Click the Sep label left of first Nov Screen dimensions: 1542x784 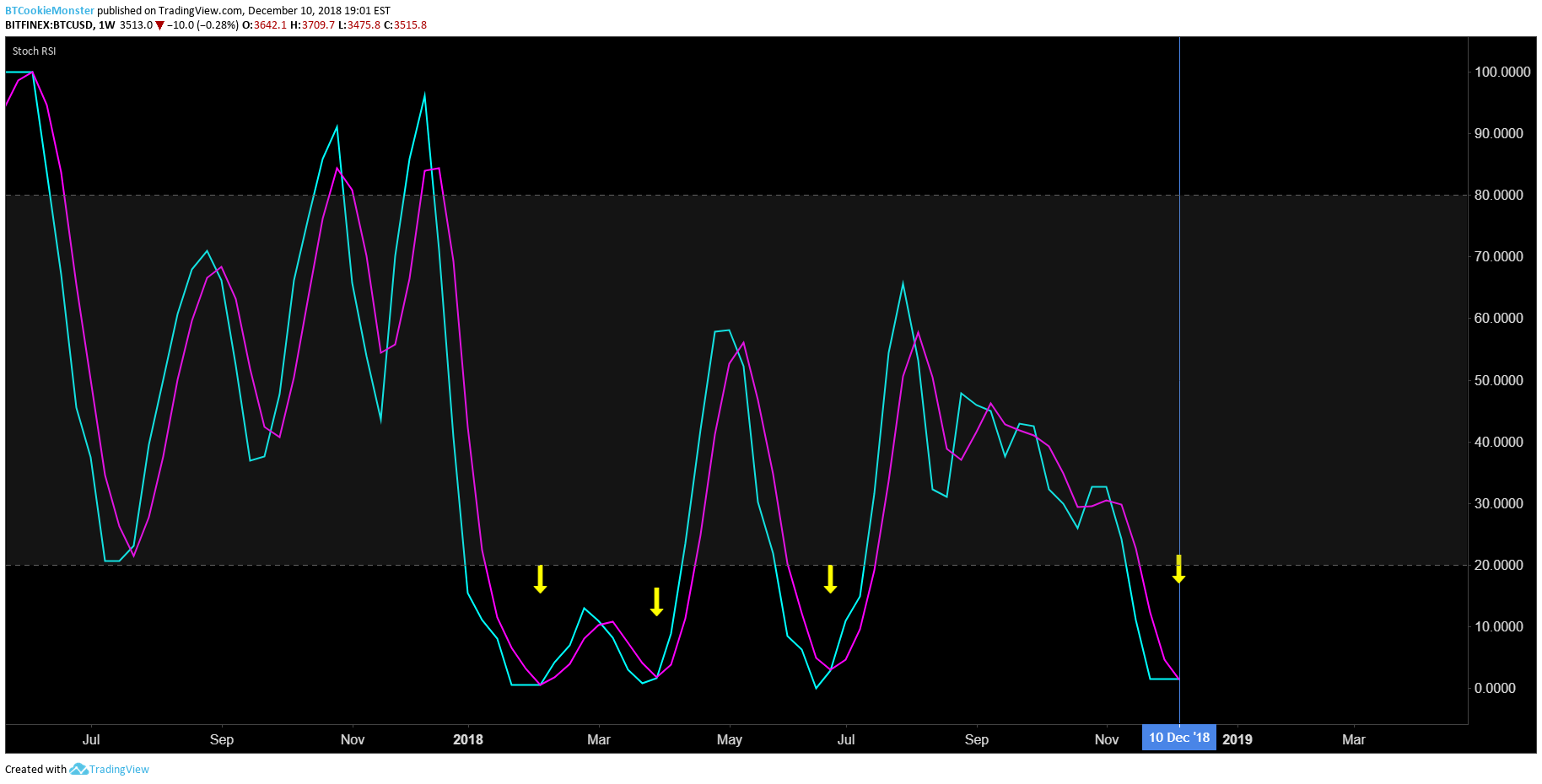tap(222, 739)
